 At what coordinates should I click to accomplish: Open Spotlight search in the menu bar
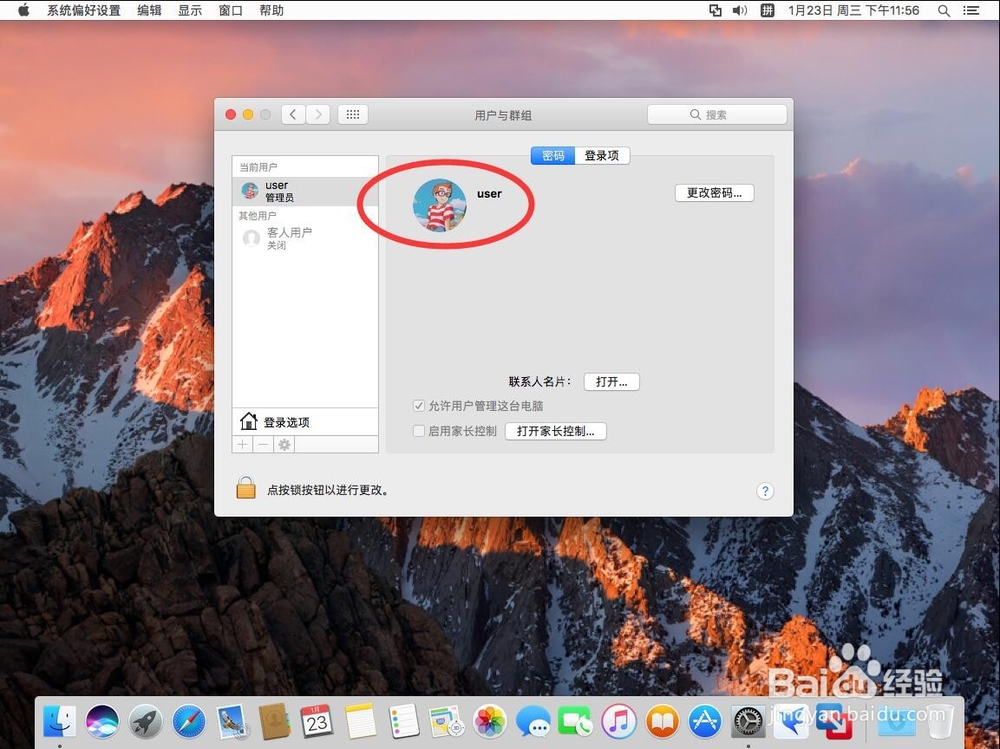[943, 10]
